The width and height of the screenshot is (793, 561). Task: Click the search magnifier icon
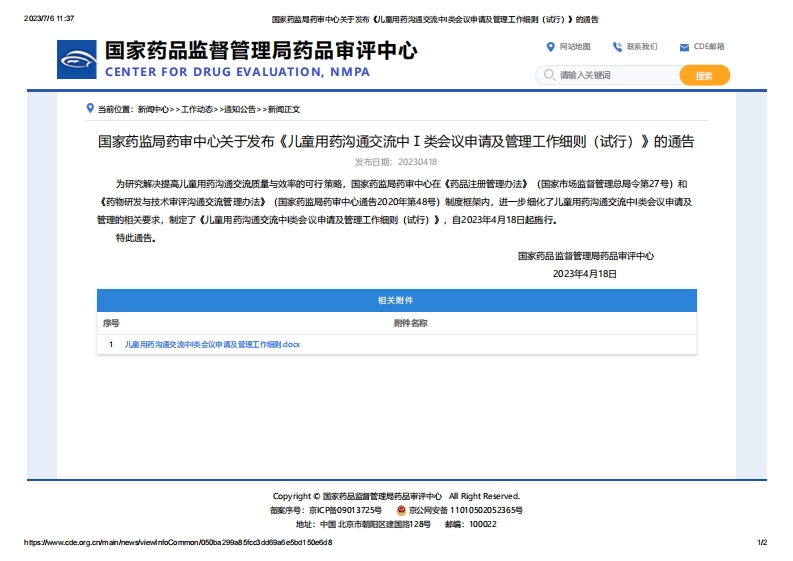coord(548,75)
